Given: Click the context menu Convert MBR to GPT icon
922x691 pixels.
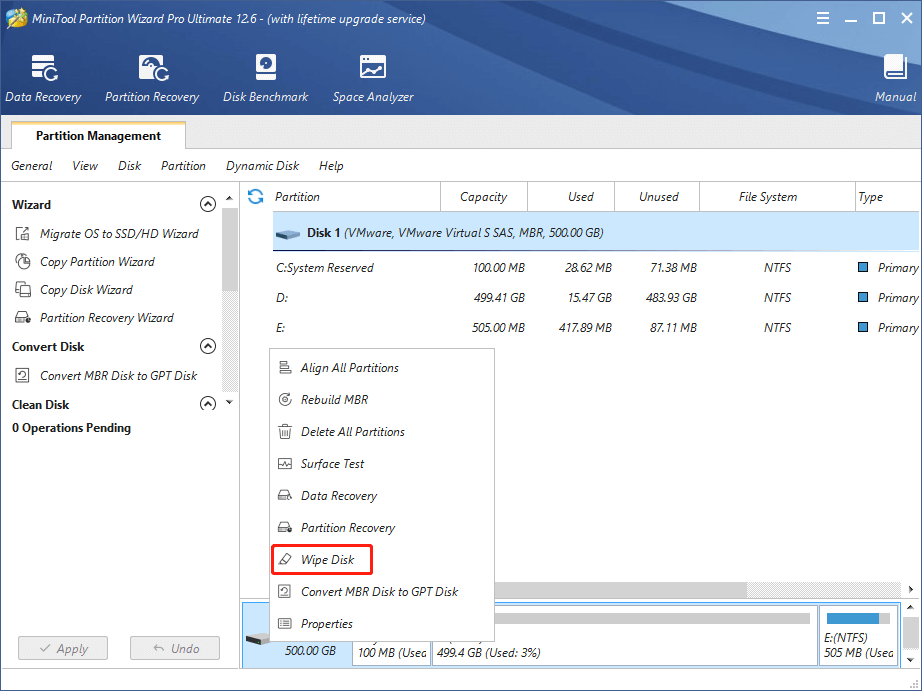Looking at the screenshot, I should click(x=285, y=591).
